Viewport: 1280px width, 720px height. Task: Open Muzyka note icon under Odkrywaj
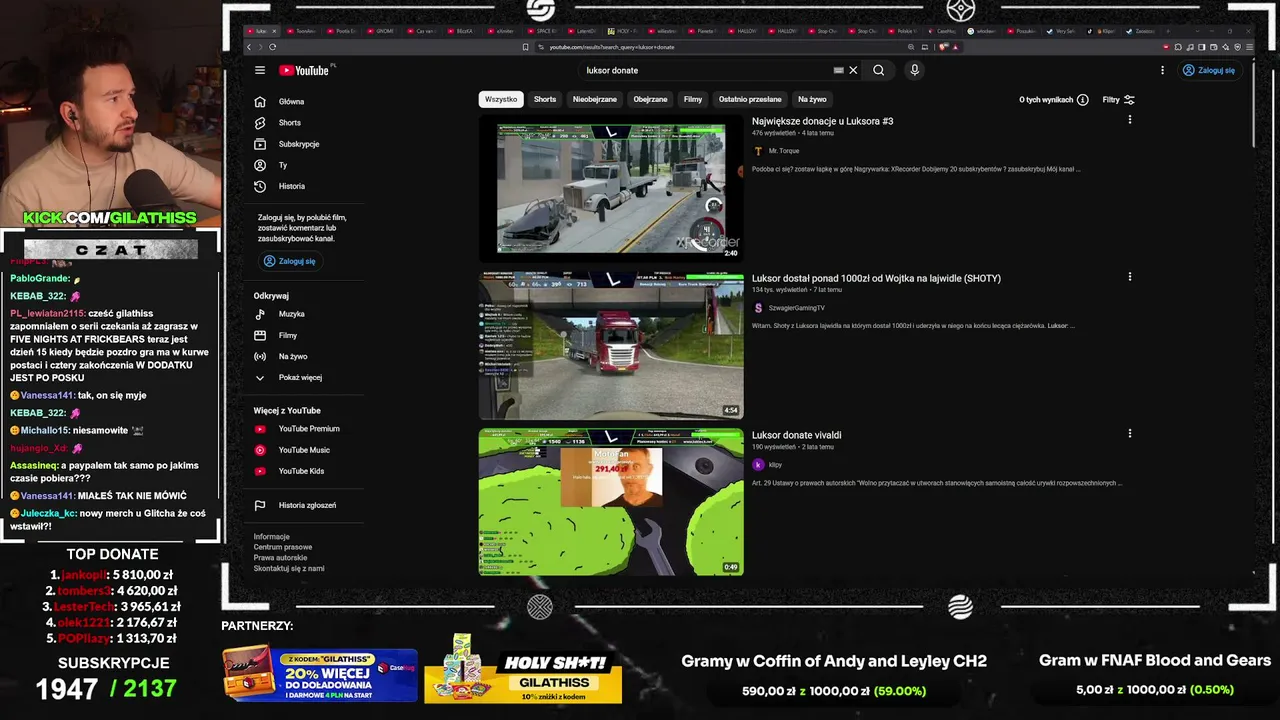pos(260,314)
